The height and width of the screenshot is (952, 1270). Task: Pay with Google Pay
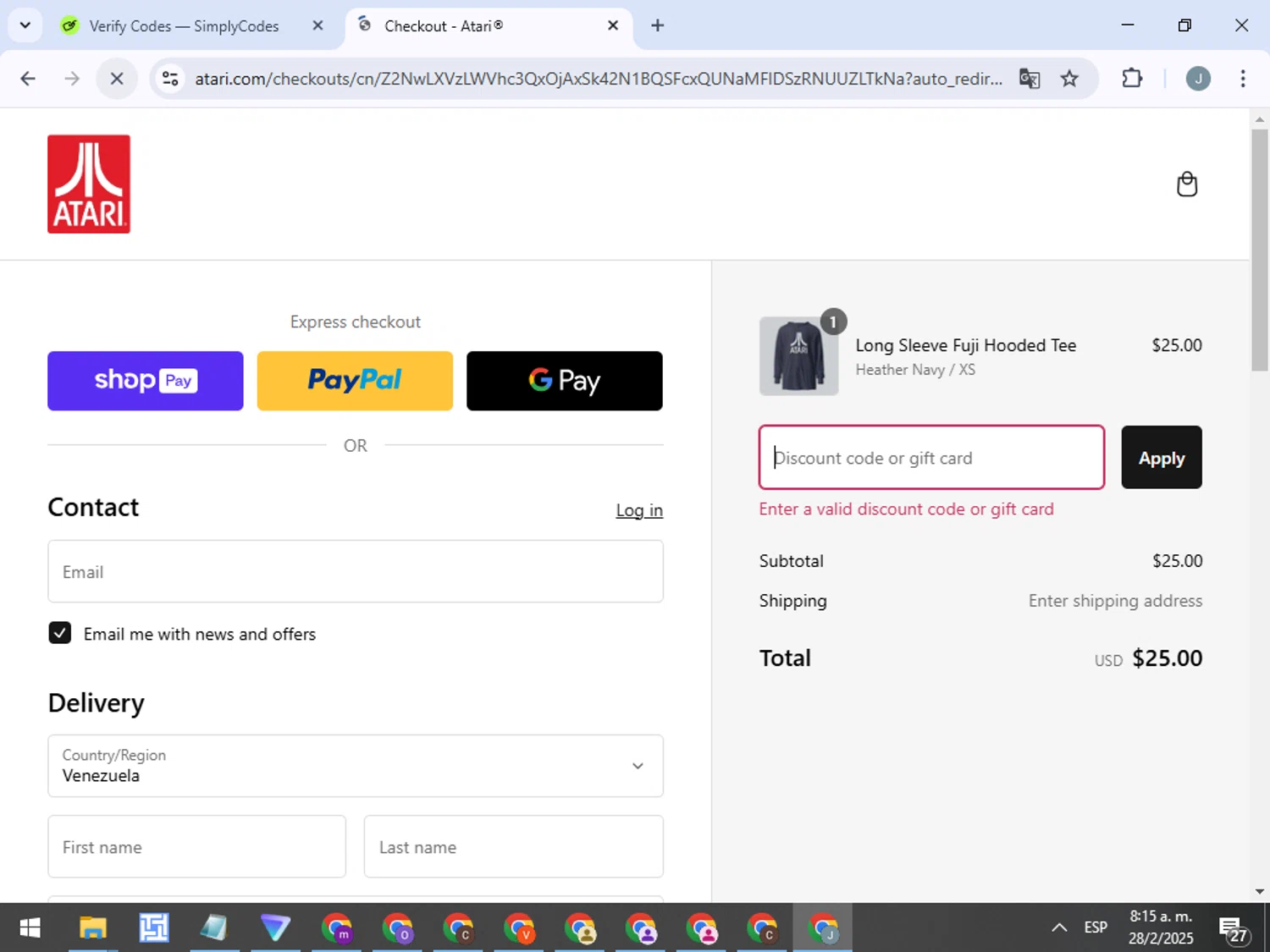[x=565, y=381]
